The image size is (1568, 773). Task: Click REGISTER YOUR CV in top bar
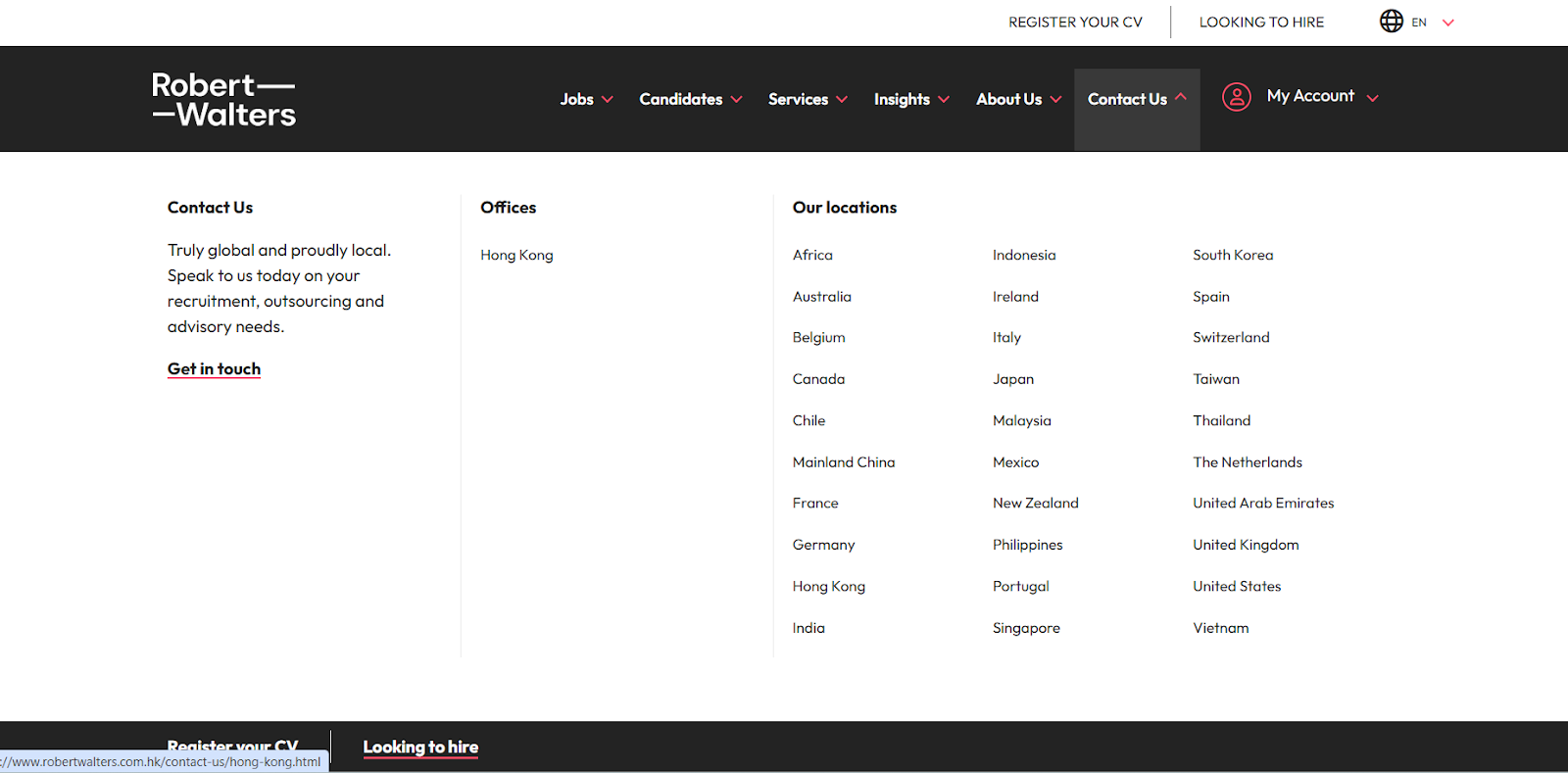(x=1075, y=22)
